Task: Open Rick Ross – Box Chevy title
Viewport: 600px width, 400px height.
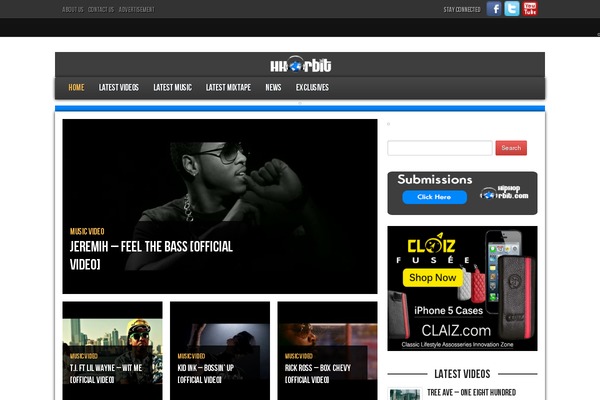Action: pos(318,374)
